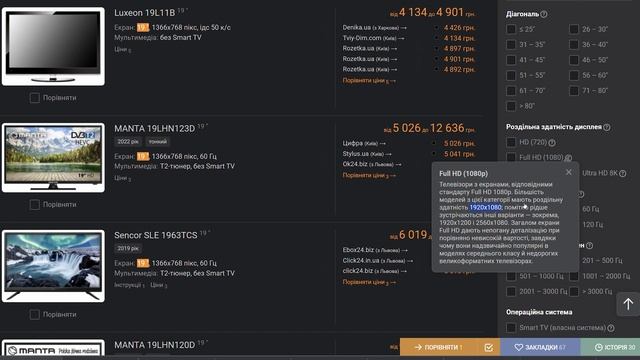Open Порівняти 1 comparison list
The width and height of the screenshot is (640, 360).
pos(439,347)
